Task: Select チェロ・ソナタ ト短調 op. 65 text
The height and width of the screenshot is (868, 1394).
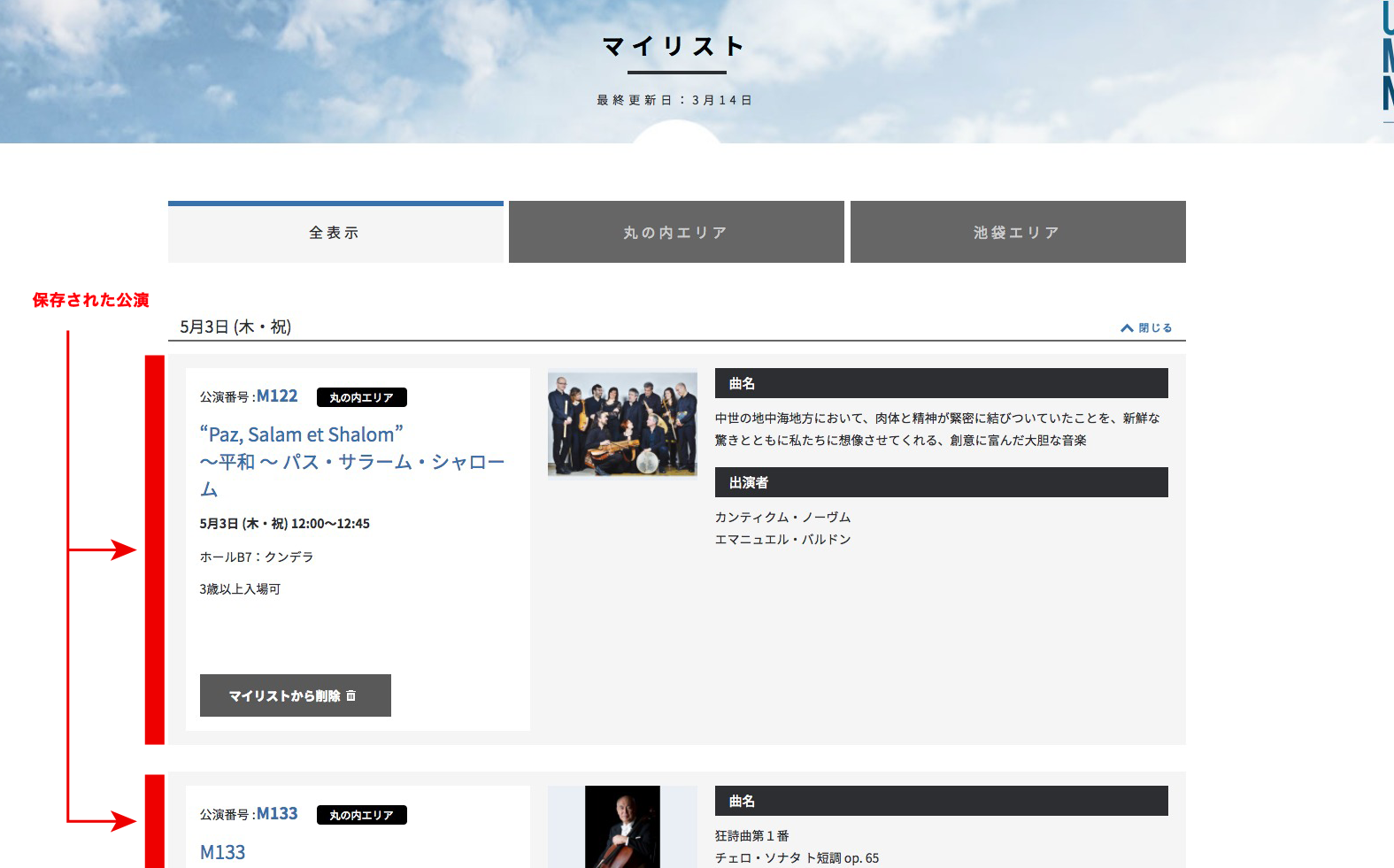Action: 797,857
